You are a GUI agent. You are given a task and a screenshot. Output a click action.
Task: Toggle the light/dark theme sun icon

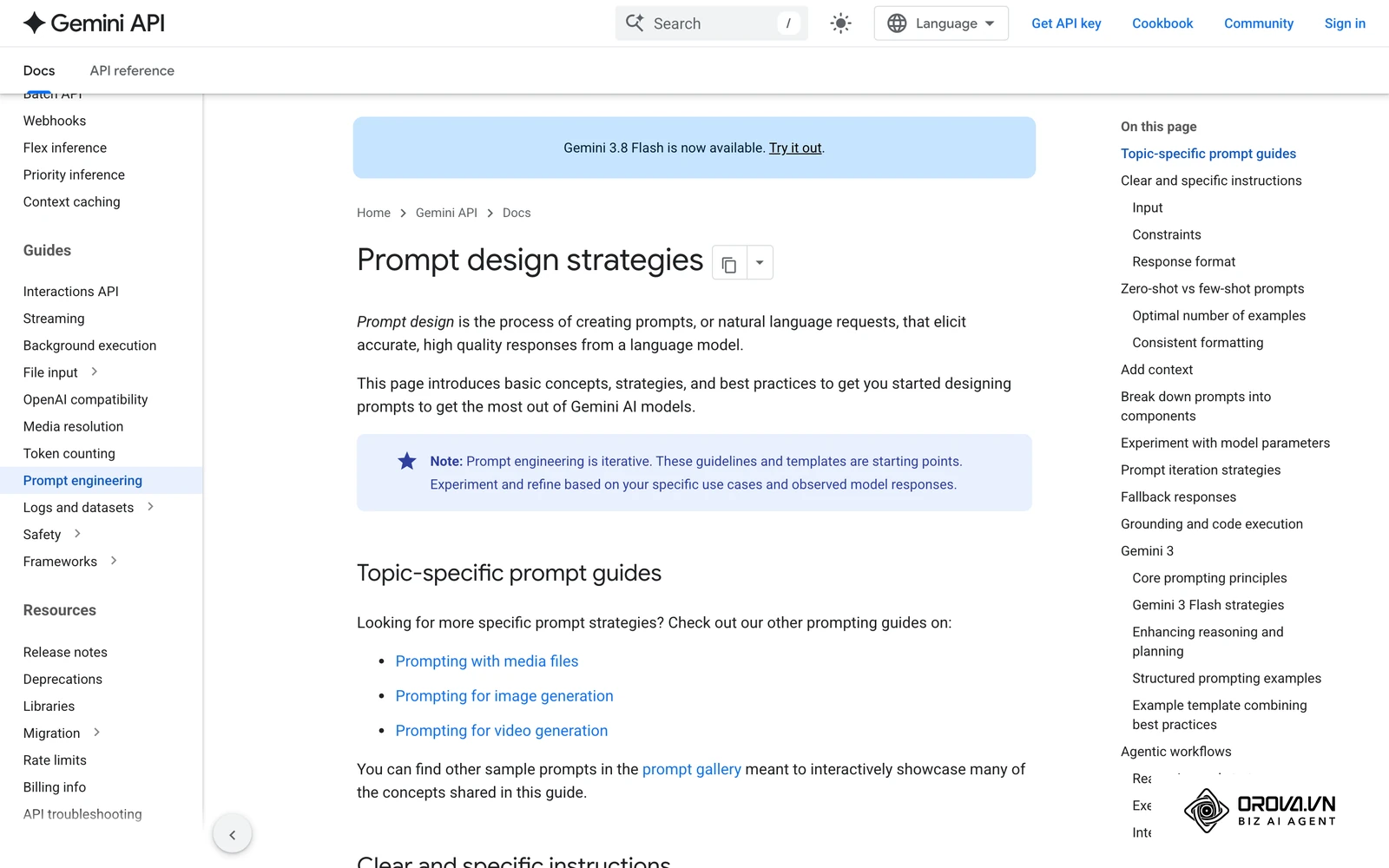pos(840,23)
